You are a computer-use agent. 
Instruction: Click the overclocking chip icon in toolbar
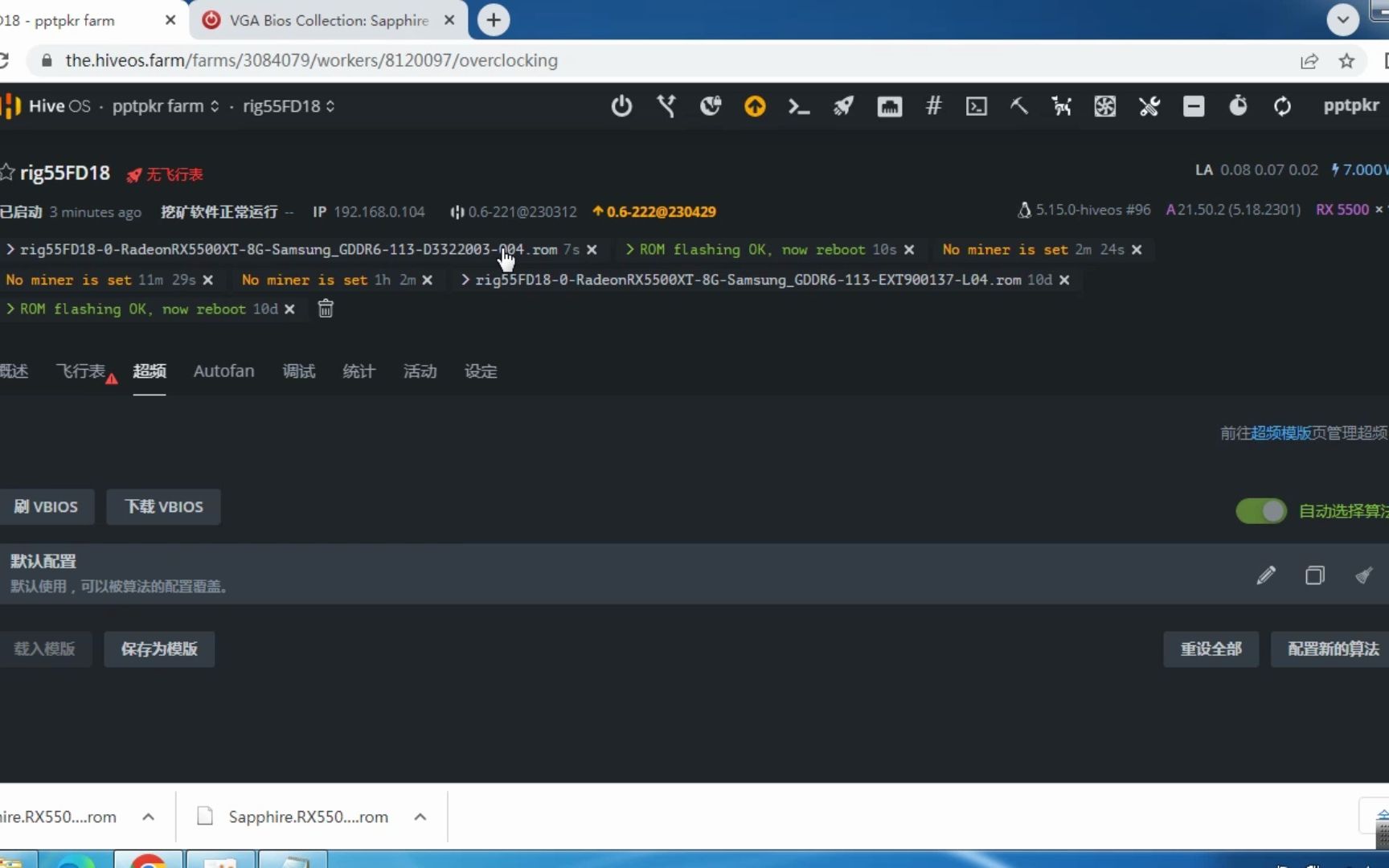pyautogui.click(x=889, y=106)
